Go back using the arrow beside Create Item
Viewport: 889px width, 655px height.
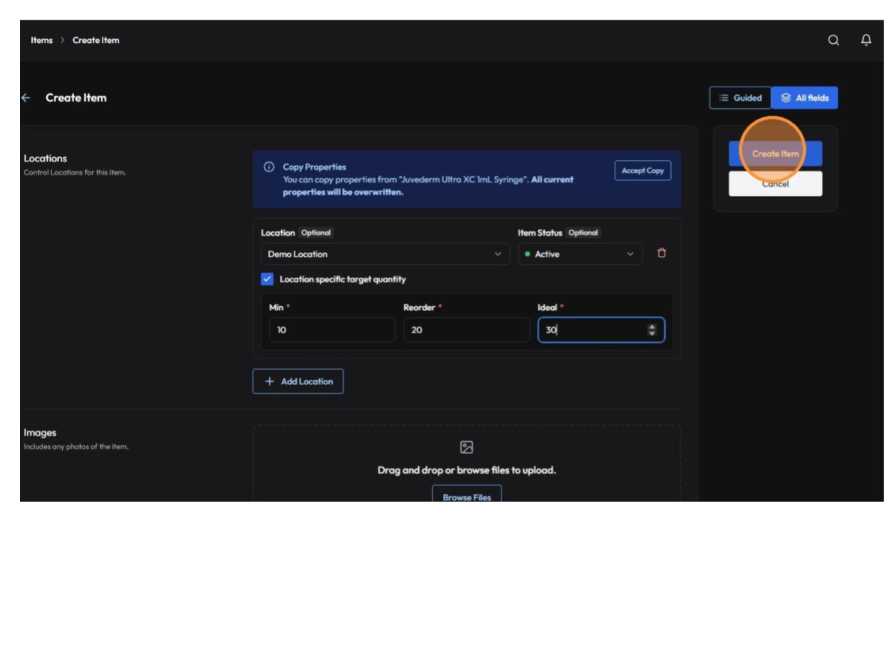[26, 98]
